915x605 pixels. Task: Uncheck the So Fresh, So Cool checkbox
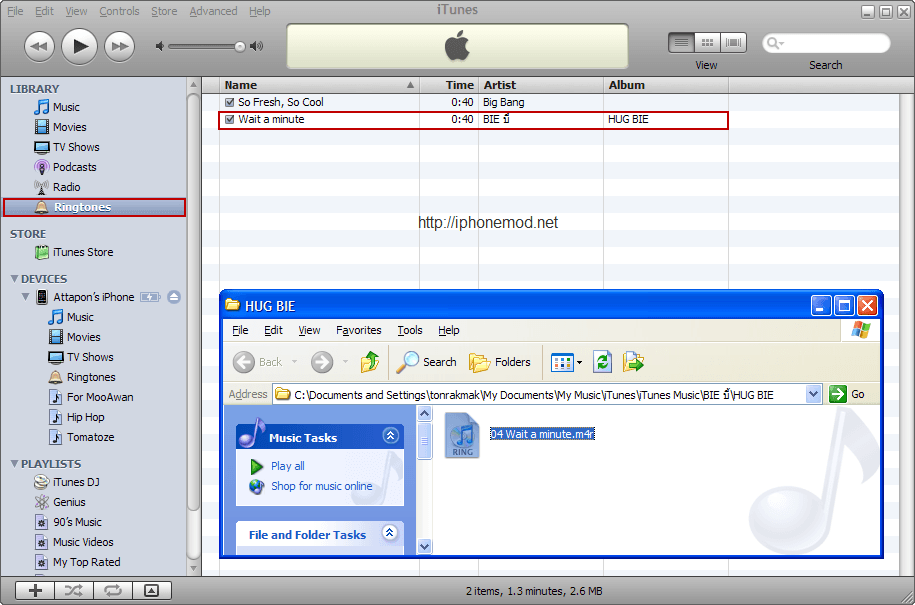coord(229,102)
